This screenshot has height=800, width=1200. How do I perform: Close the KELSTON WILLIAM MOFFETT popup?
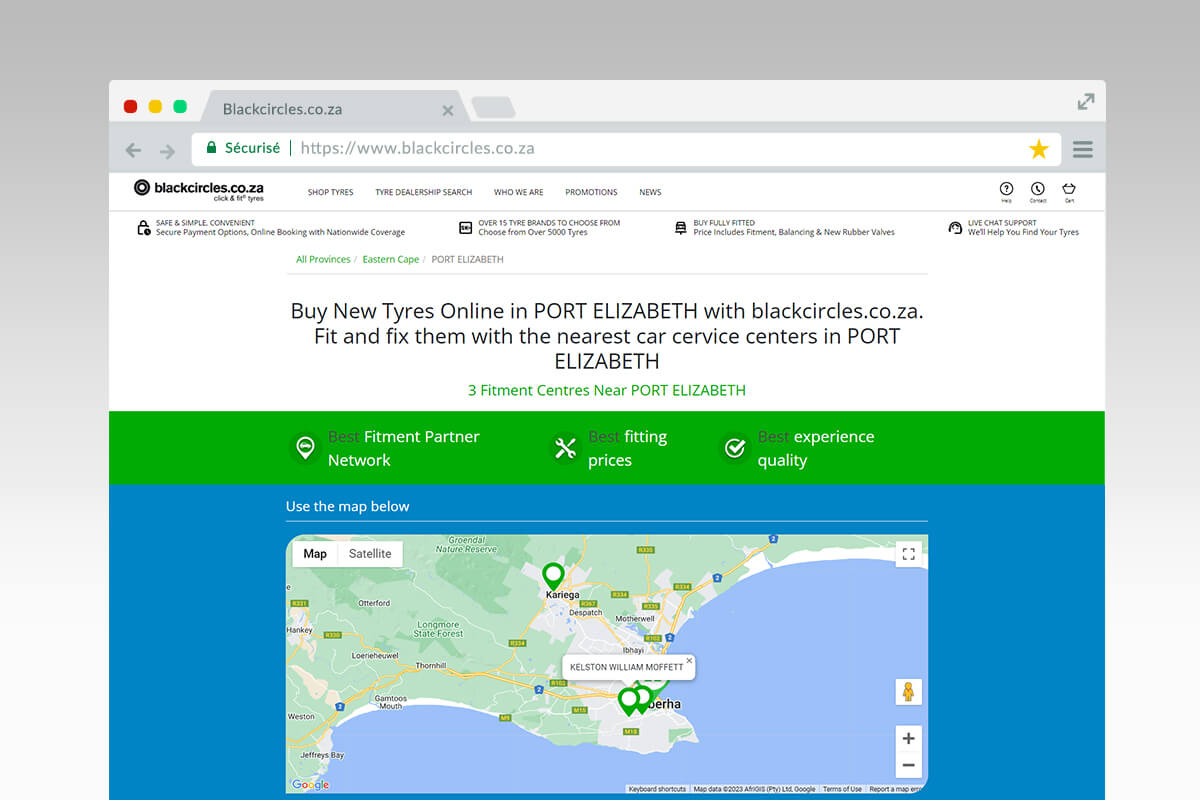coord(689,660)
